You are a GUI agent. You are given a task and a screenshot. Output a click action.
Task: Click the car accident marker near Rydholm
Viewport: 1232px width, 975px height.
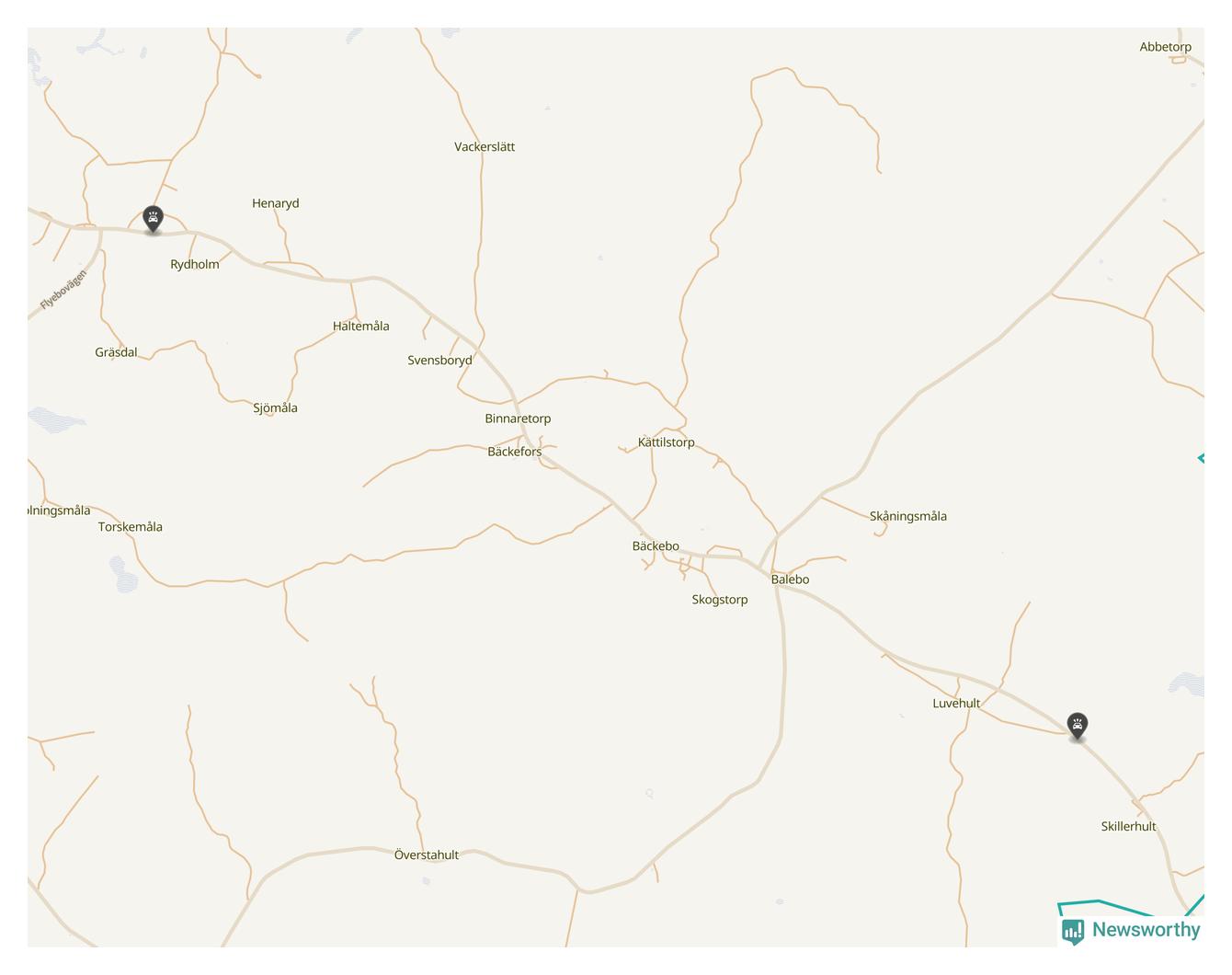click(153, 220)
